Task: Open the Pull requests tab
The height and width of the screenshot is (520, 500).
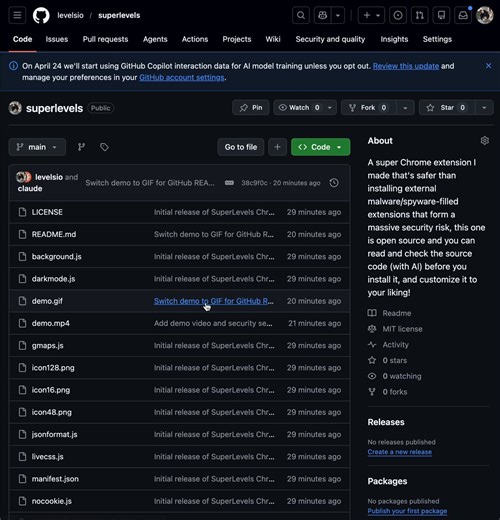Action: point(105,39)
